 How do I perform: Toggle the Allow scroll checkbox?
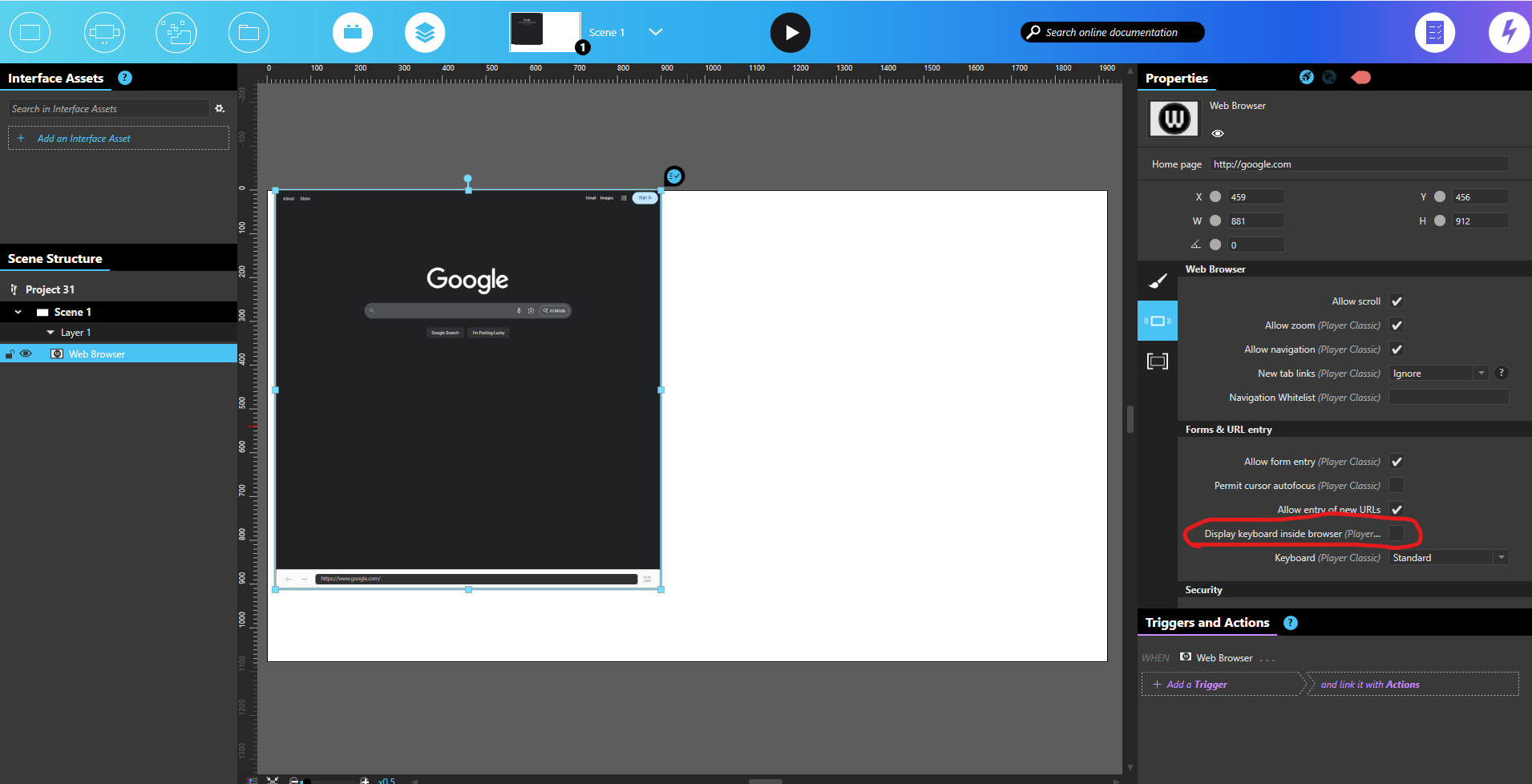[1397, 301]
